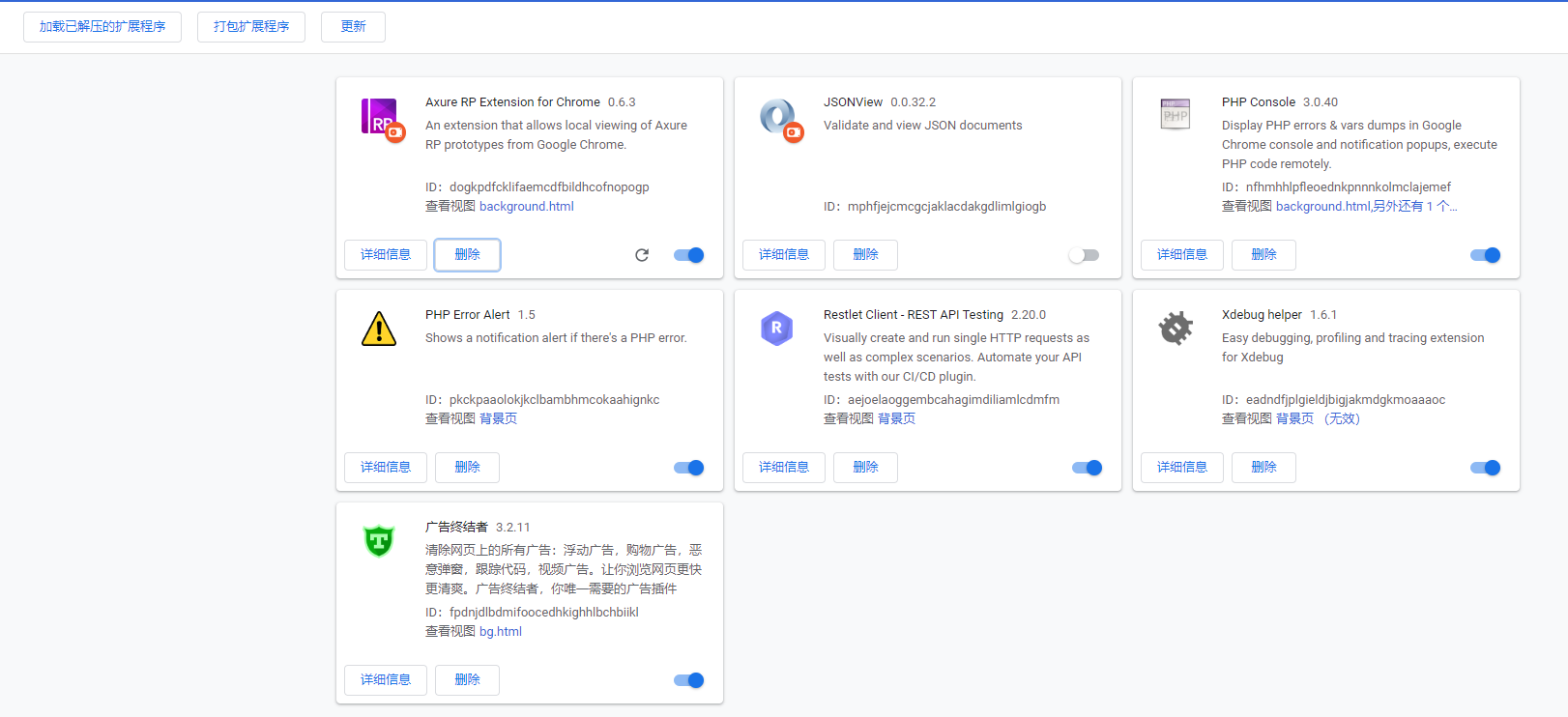The image size is (1568, 717).
Task: Click the 更新 button
Action: 353,27
